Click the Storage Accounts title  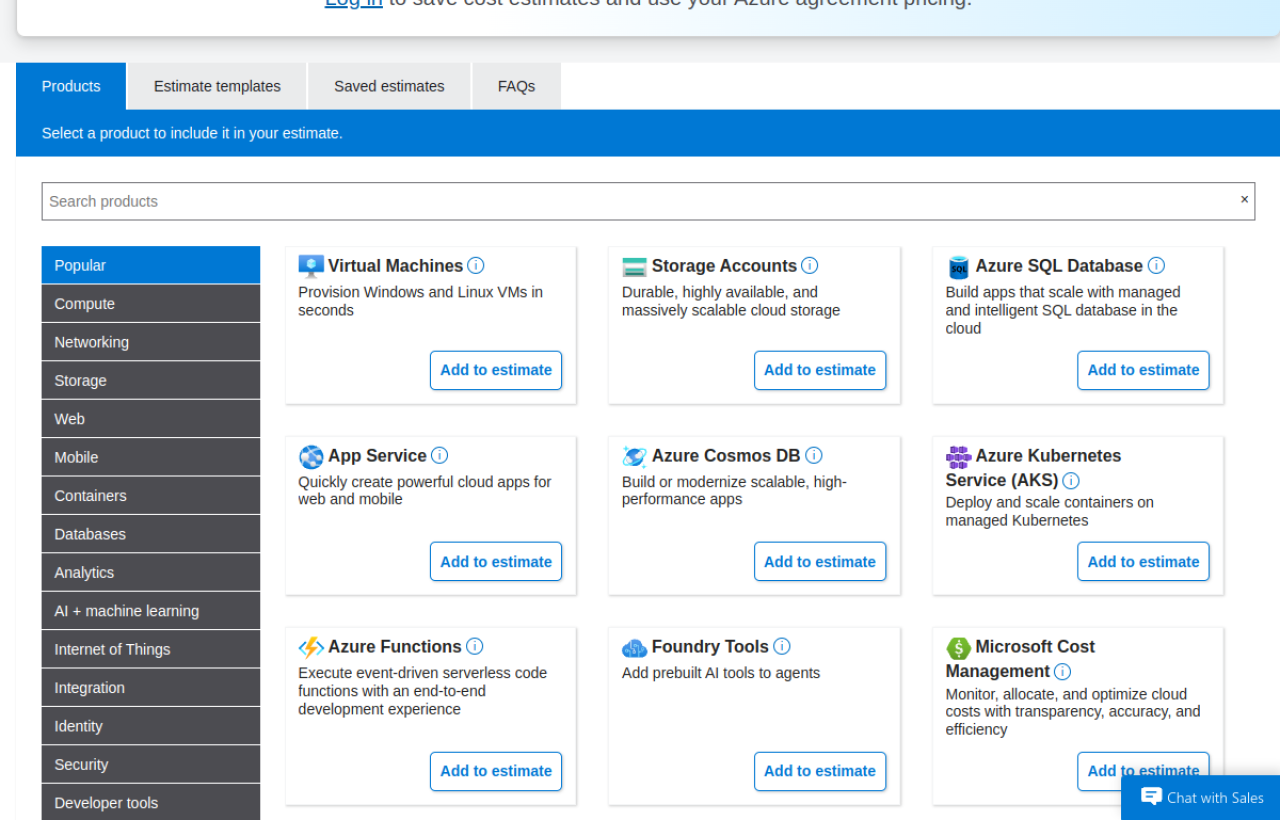[x=724, y=266]
